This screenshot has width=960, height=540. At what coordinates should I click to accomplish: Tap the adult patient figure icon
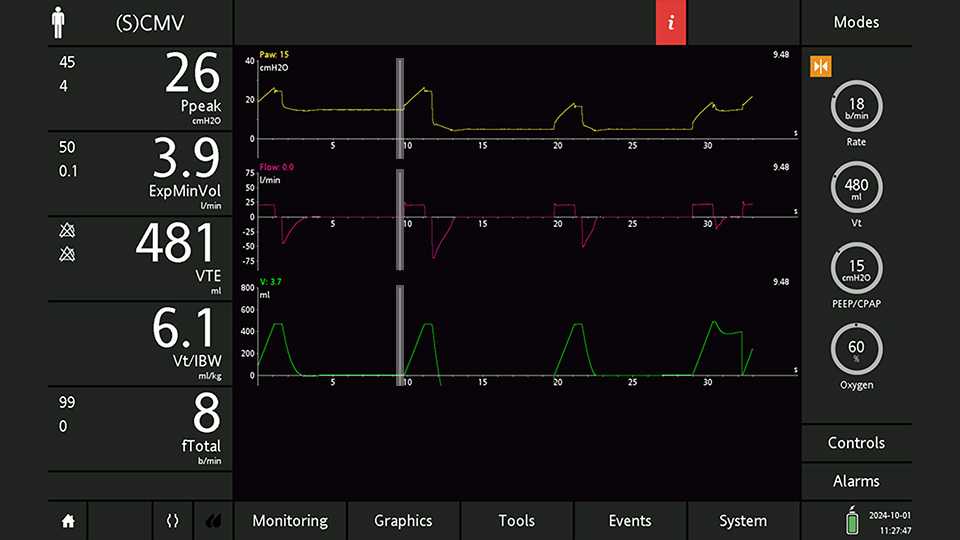click(x=58, y=23)
